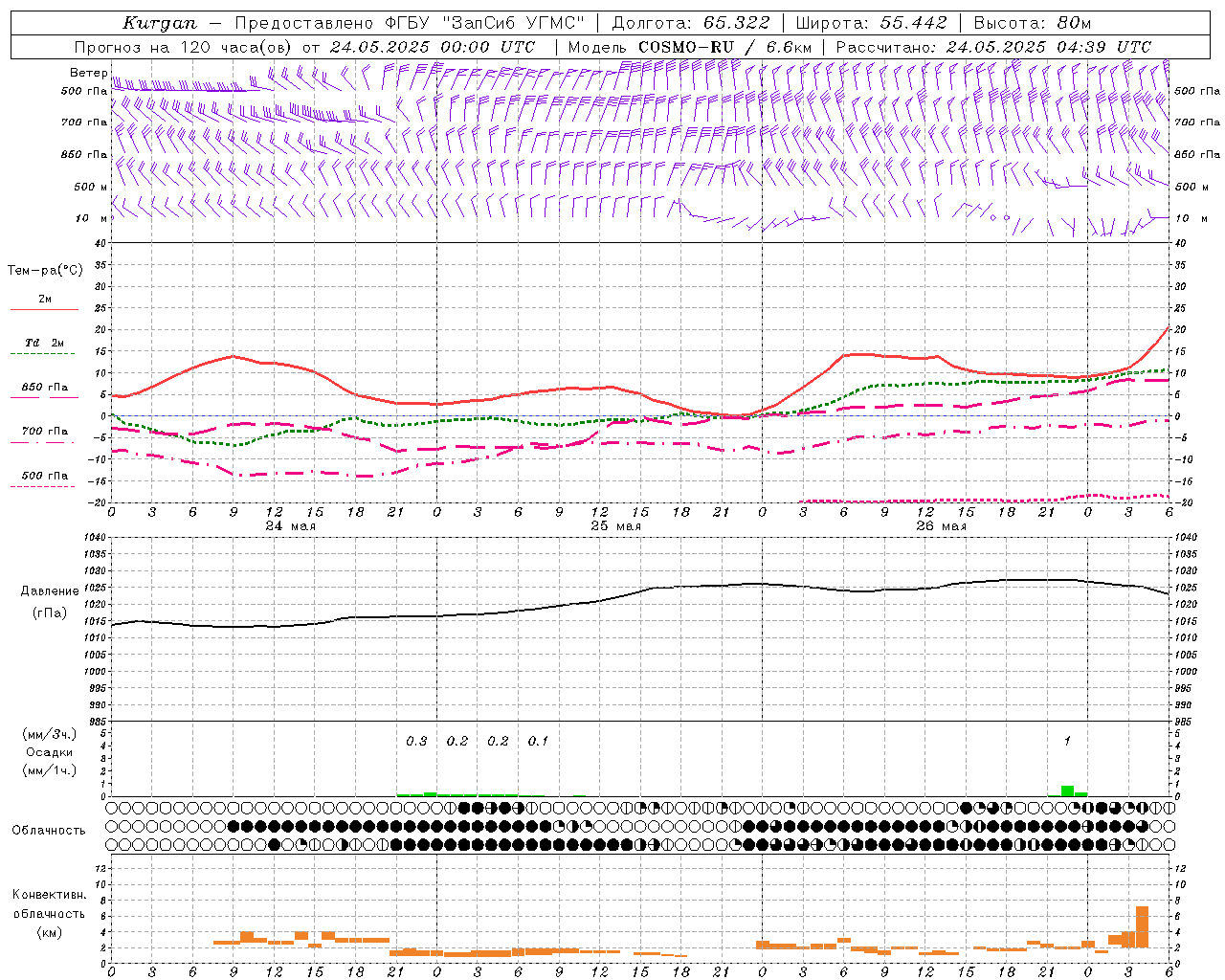The height and width of the screenshot is (980, 1225).
Task: Click the computed time "Рассчитано: 24.05.2025 04:39 UTC"
Action: click(993, 47)
